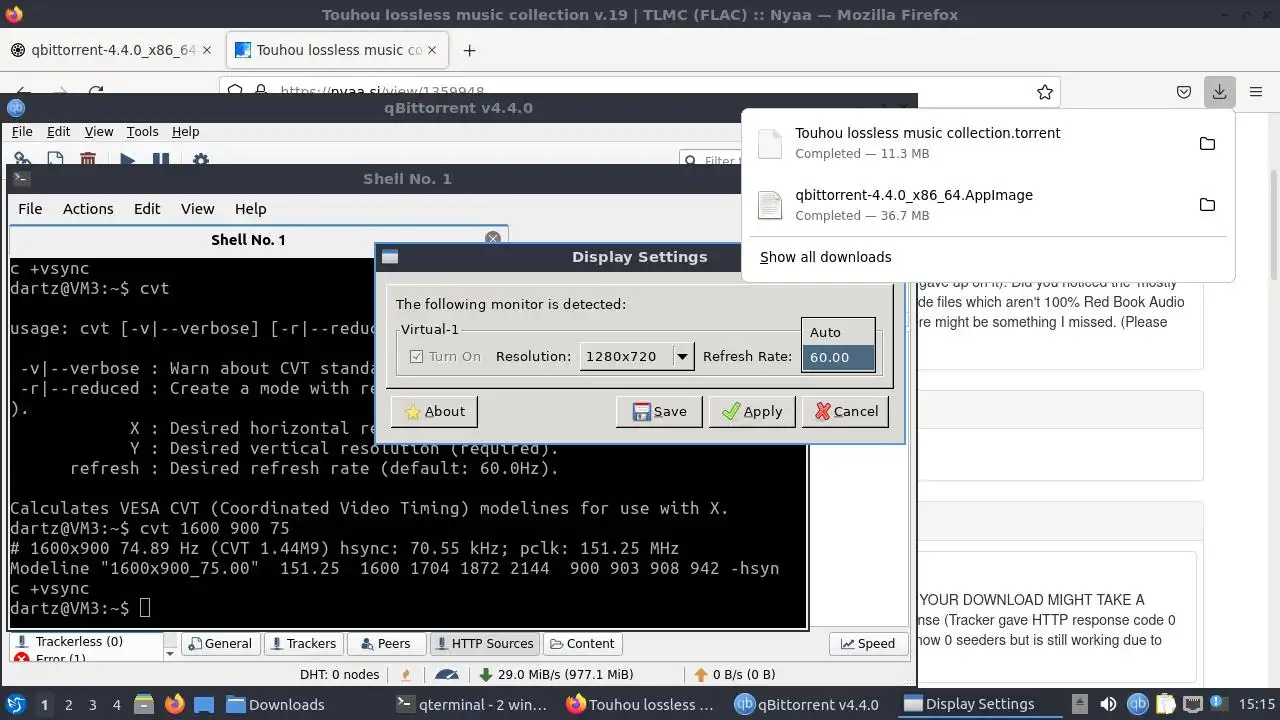Click the alternative speed limits speedometer icon

click(x=448, y=674)
